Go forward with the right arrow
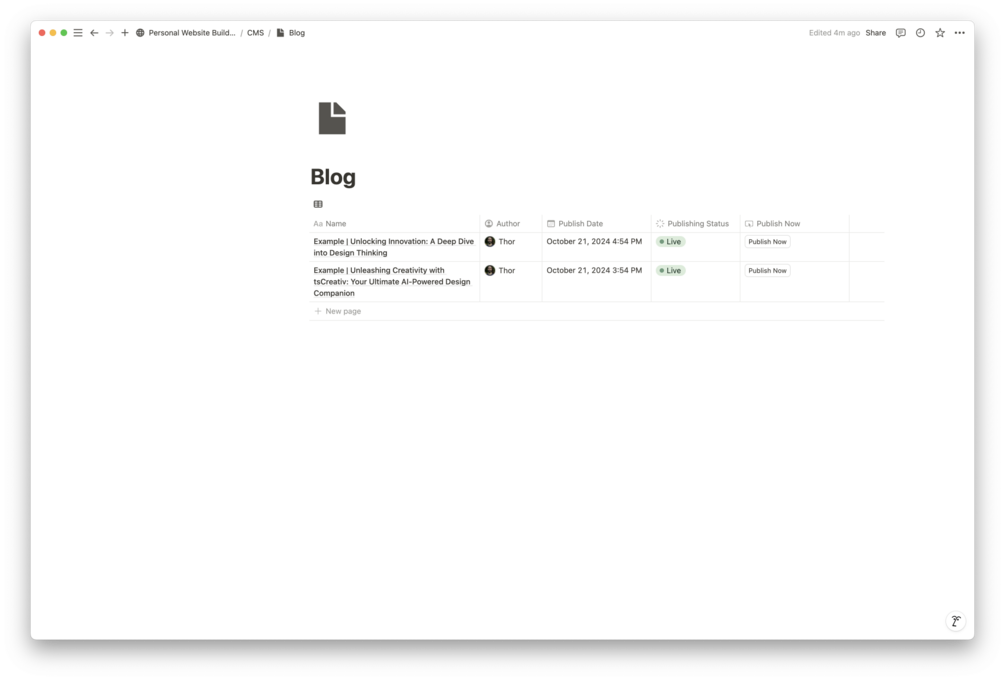This screenshot has width=1005, height=680. point(110,33)
